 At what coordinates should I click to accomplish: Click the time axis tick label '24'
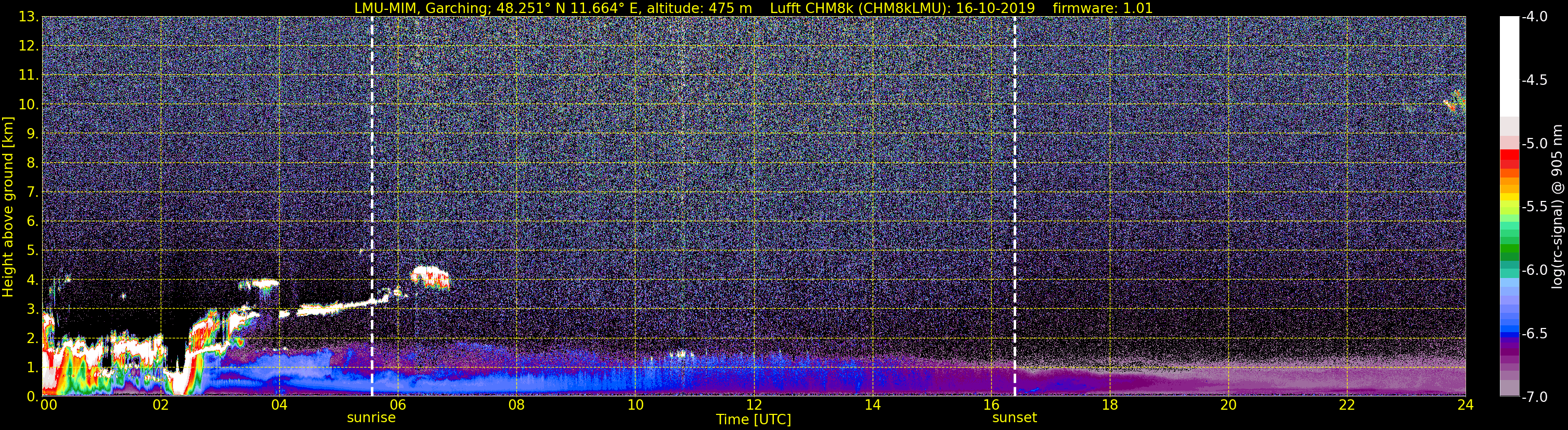pos(1466,405)
